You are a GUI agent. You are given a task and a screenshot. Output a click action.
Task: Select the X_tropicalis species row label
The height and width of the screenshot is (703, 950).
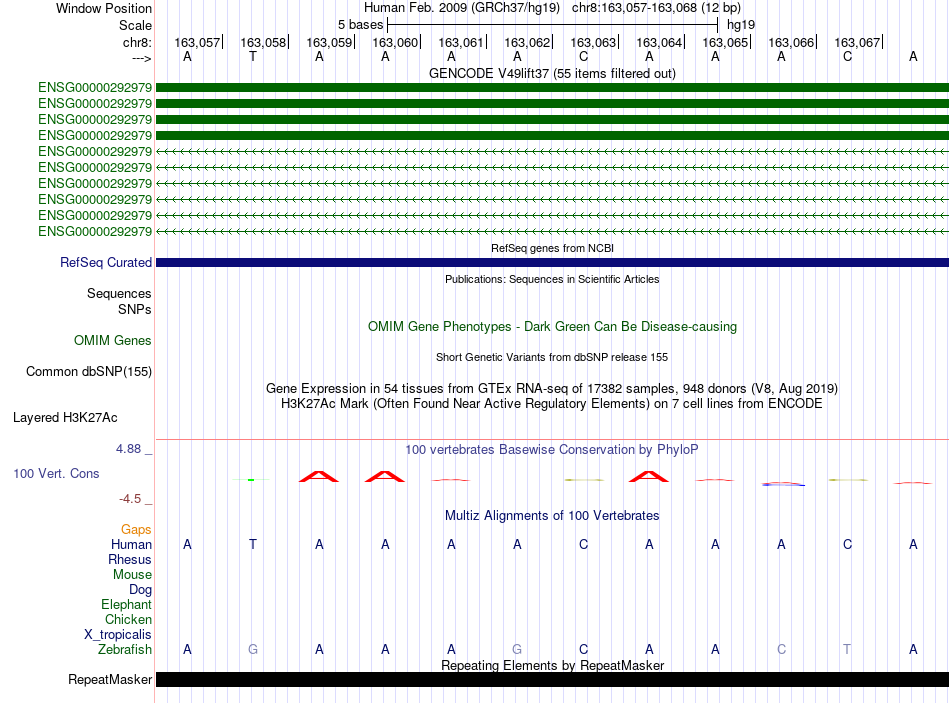click(x=118, y=635)
